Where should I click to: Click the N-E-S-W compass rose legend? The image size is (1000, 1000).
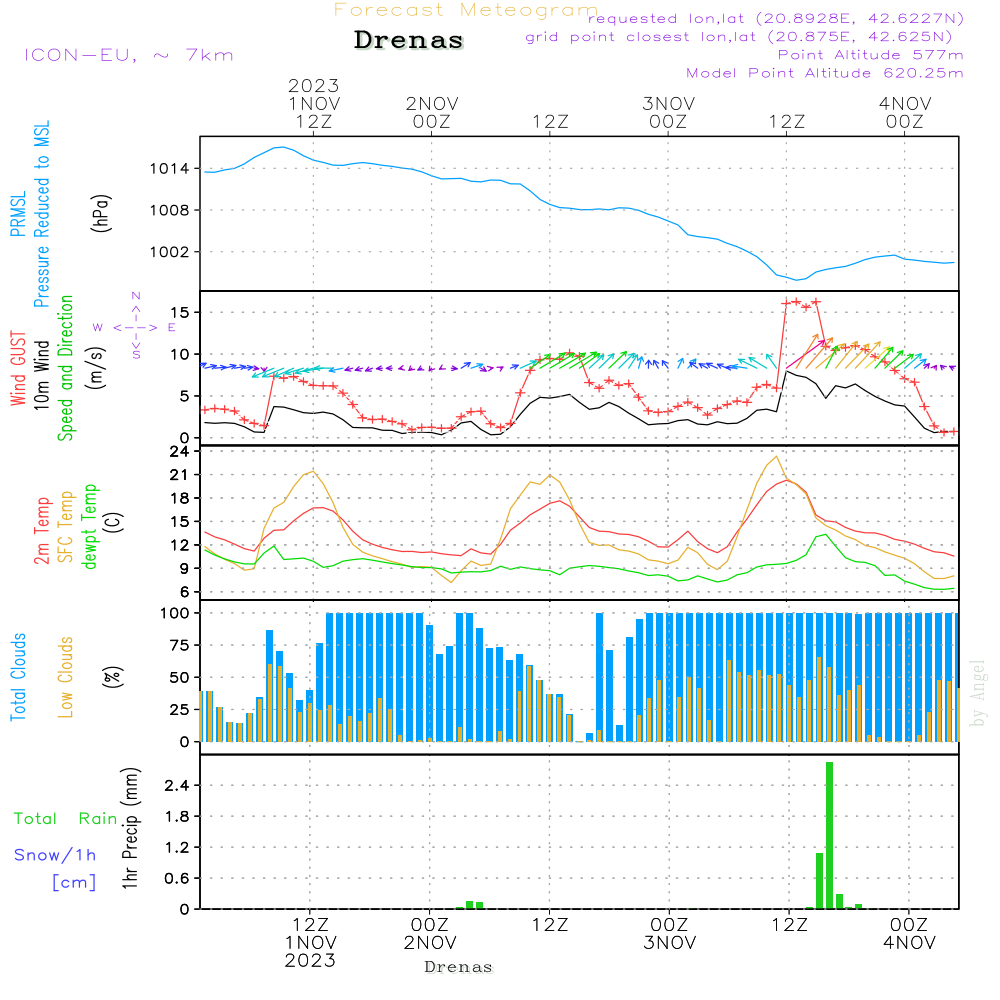(x=135, y=326)
